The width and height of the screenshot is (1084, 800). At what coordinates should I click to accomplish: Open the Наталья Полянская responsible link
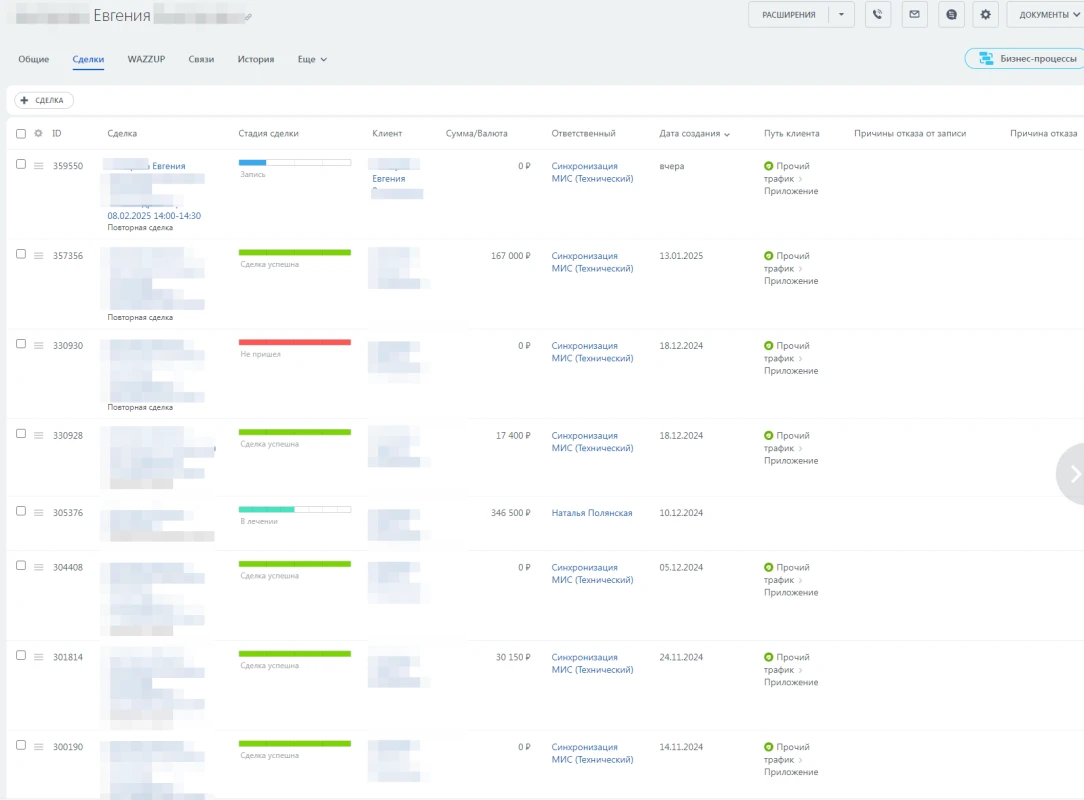[x=592, y=513]
